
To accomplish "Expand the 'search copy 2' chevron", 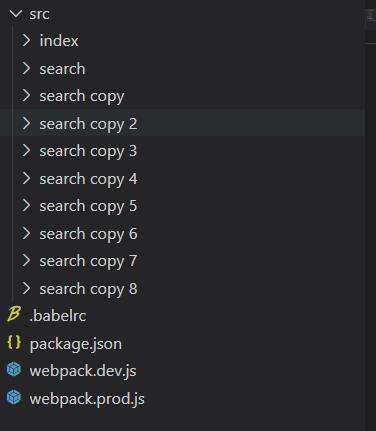I will (26, 123).
